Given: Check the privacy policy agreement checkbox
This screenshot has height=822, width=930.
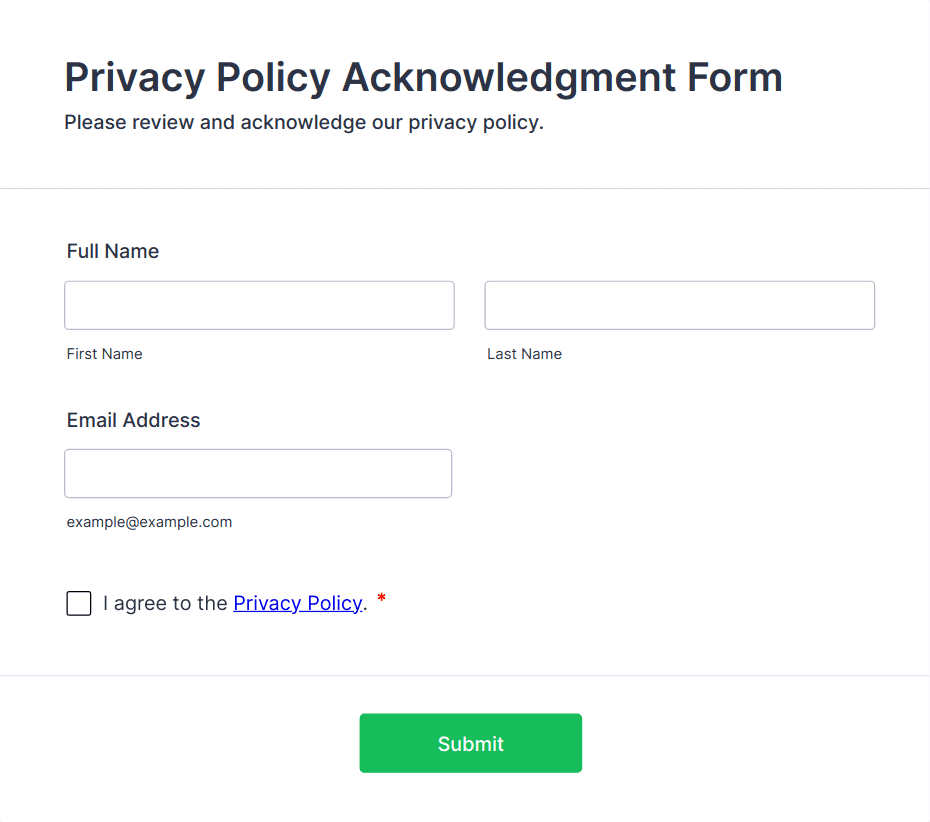Looking at the screenshot, I should pyautogui.click(x=79, y=603).
